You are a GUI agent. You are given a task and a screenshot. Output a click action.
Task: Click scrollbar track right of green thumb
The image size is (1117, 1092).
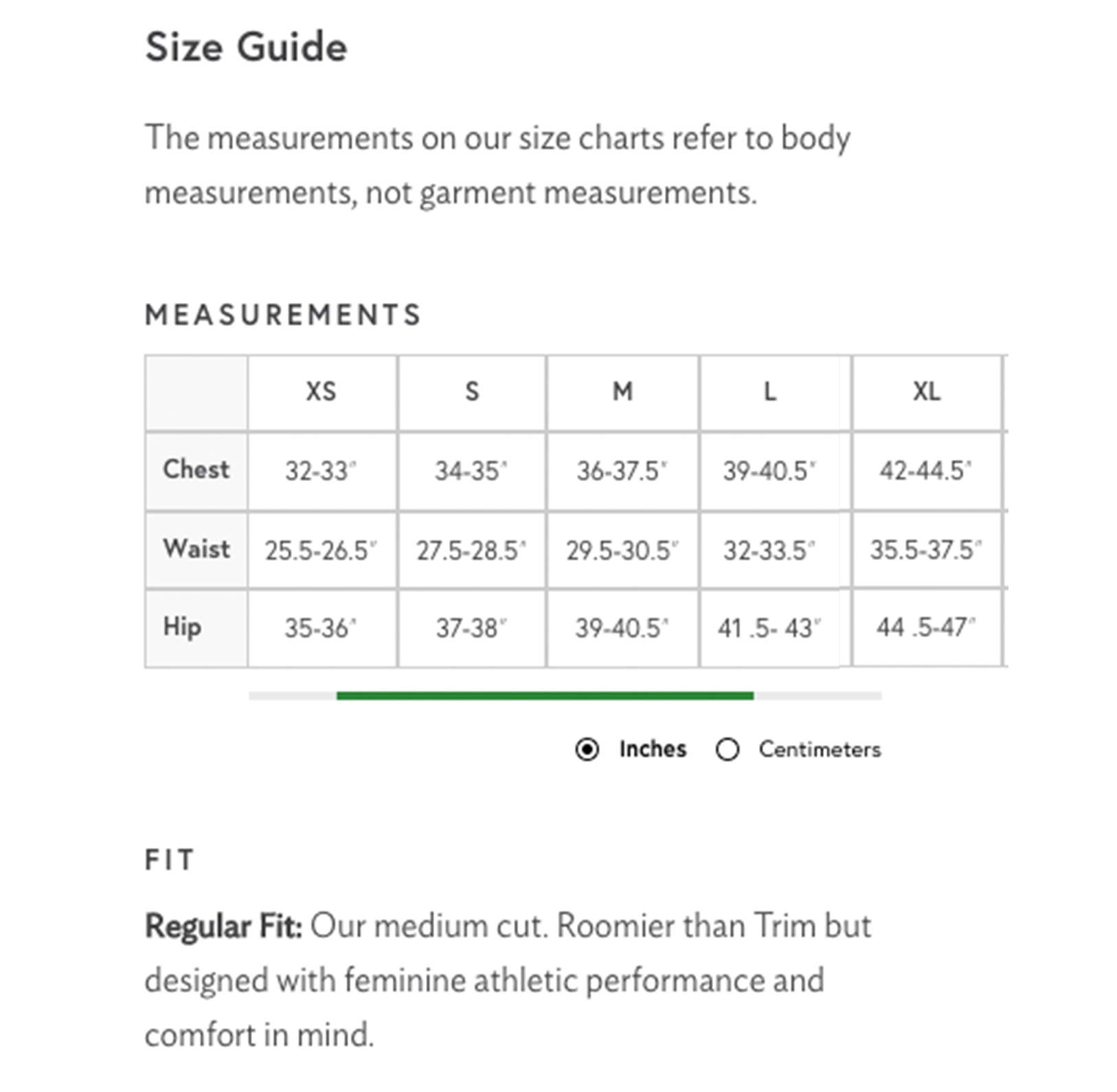(817, 696)
